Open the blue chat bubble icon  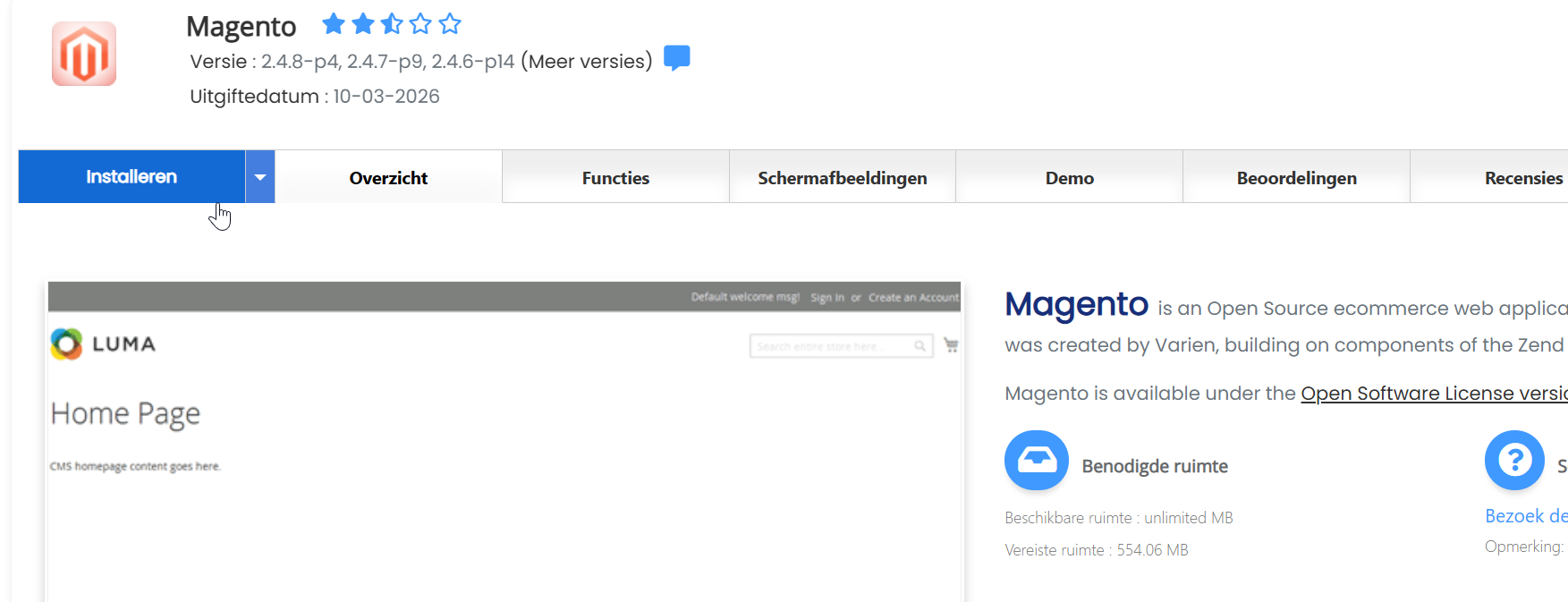(677, 58)
